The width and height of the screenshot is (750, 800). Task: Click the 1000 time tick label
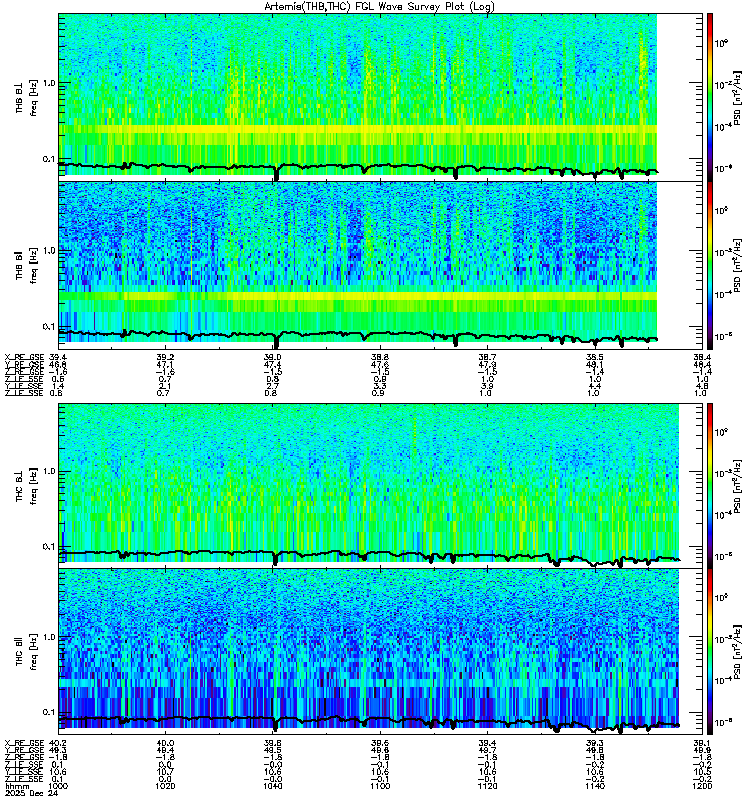tap(58, 786)
